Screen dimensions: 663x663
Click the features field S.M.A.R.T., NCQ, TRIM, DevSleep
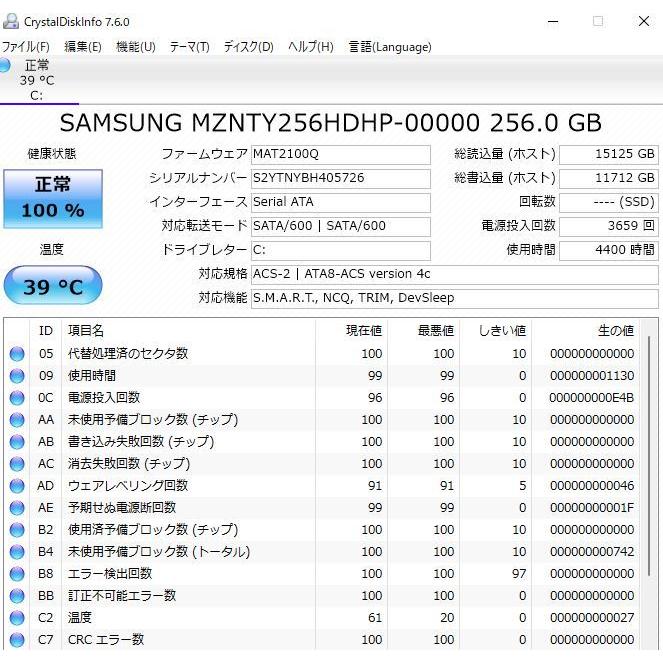click(455, 299)
